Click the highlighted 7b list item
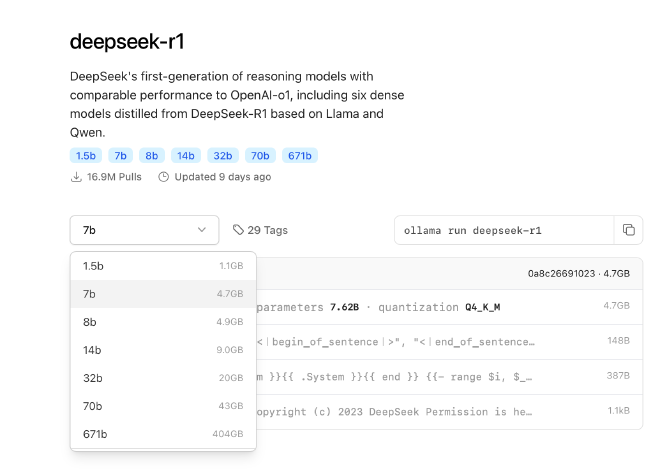This screenshot has height=471, width=660. pyautogui.click(x=163, y=294)
